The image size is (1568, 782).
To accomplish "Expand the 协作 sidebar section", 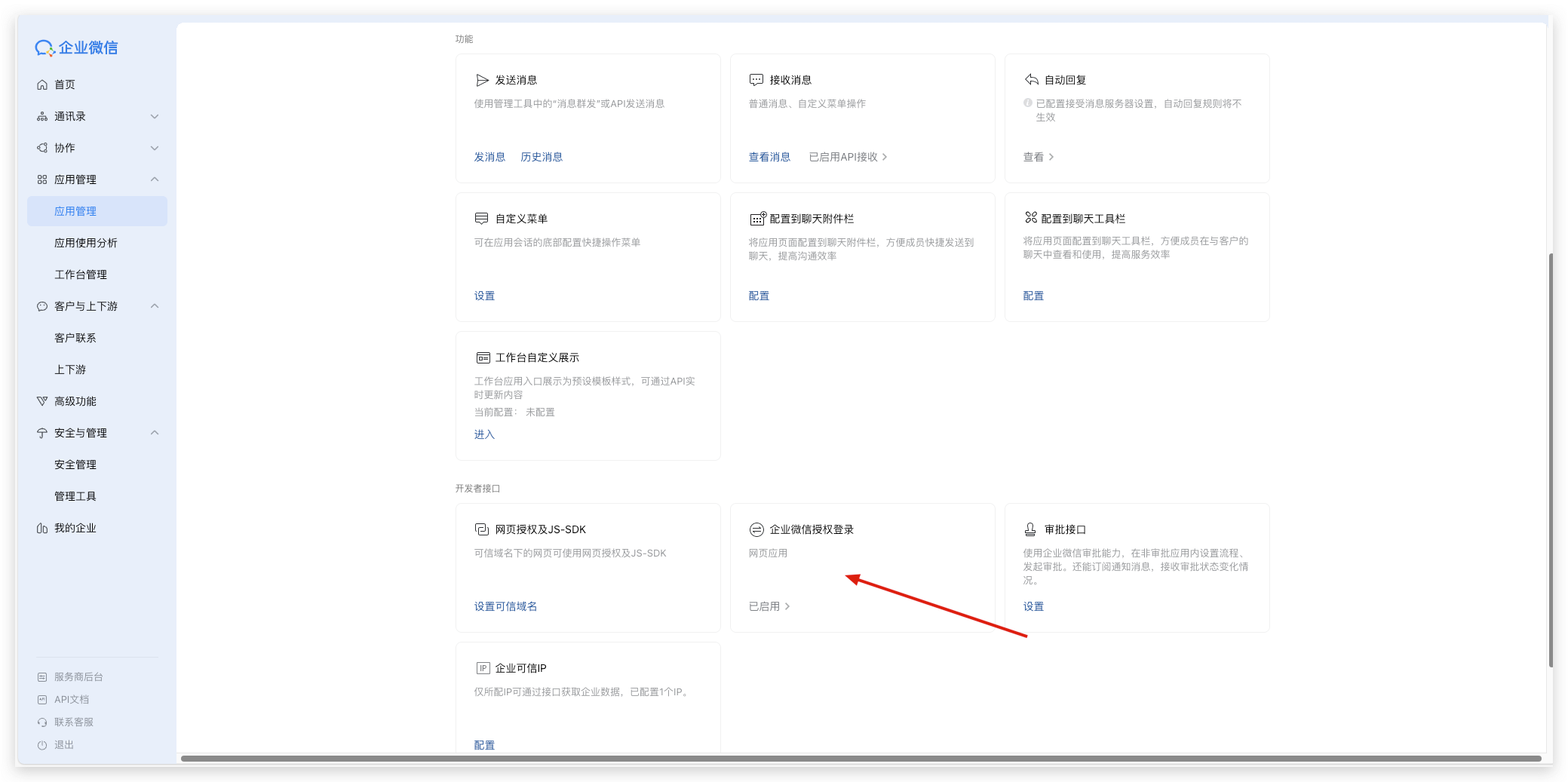I will (155, 148).
